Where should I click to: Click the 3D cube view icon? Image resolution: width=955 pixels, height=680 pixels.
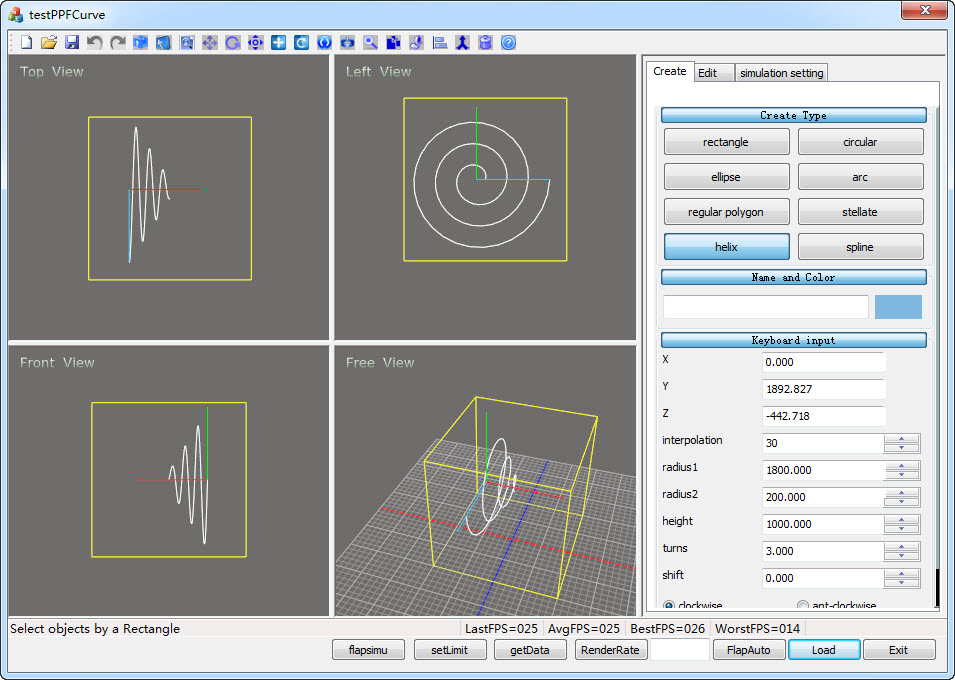pos(141,42)
